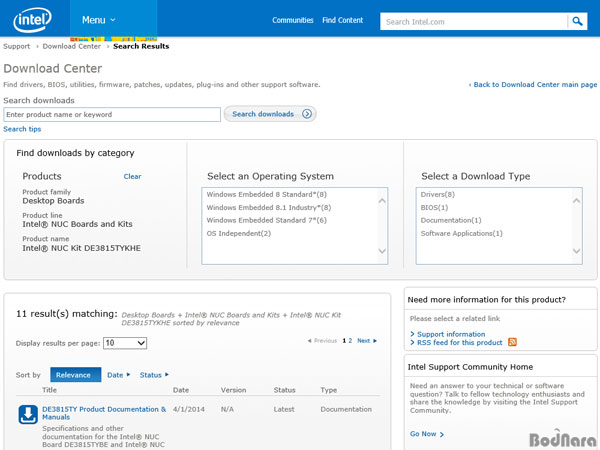Click Intel NUC Kit DE3815TYKHE product name
The image size is (600, 450).
click(x=82, y=248)
